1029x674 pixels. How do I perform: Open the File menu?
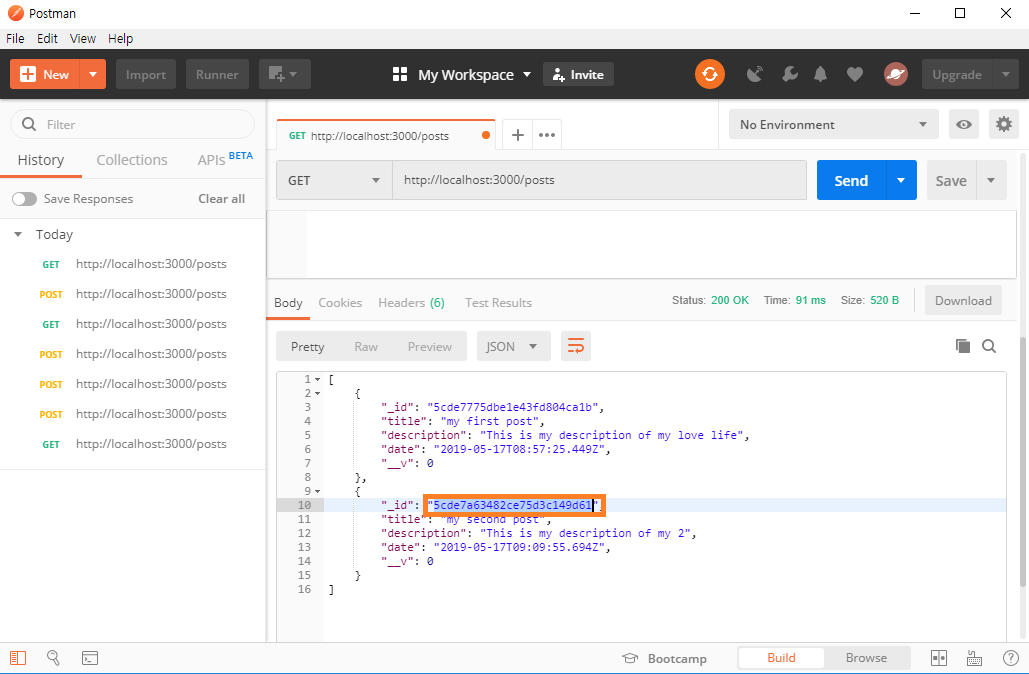pyautogui.click(x=15, y=39)
